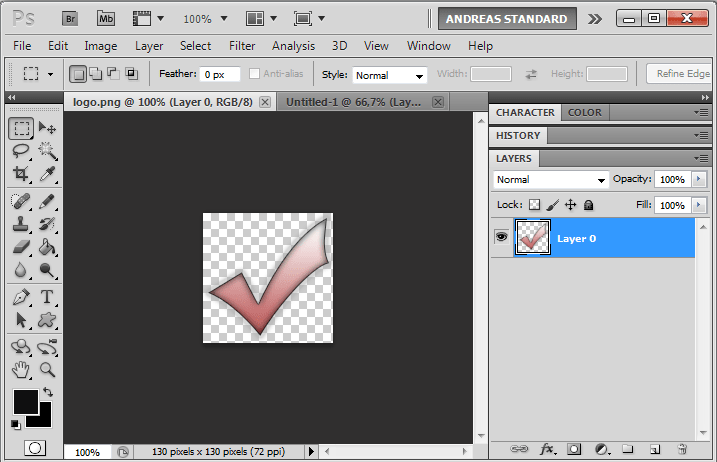Open the tool preset picker arrow
The width and height of the screenshot is (717, 462).
tap(50, 74)
